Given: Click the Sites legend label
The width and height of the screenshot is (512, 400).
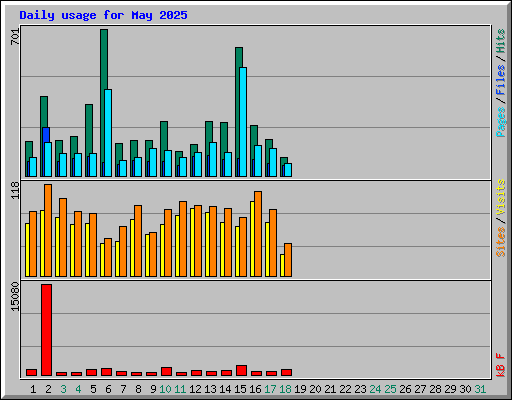Looking at the screenshot, I should (500, 242).
